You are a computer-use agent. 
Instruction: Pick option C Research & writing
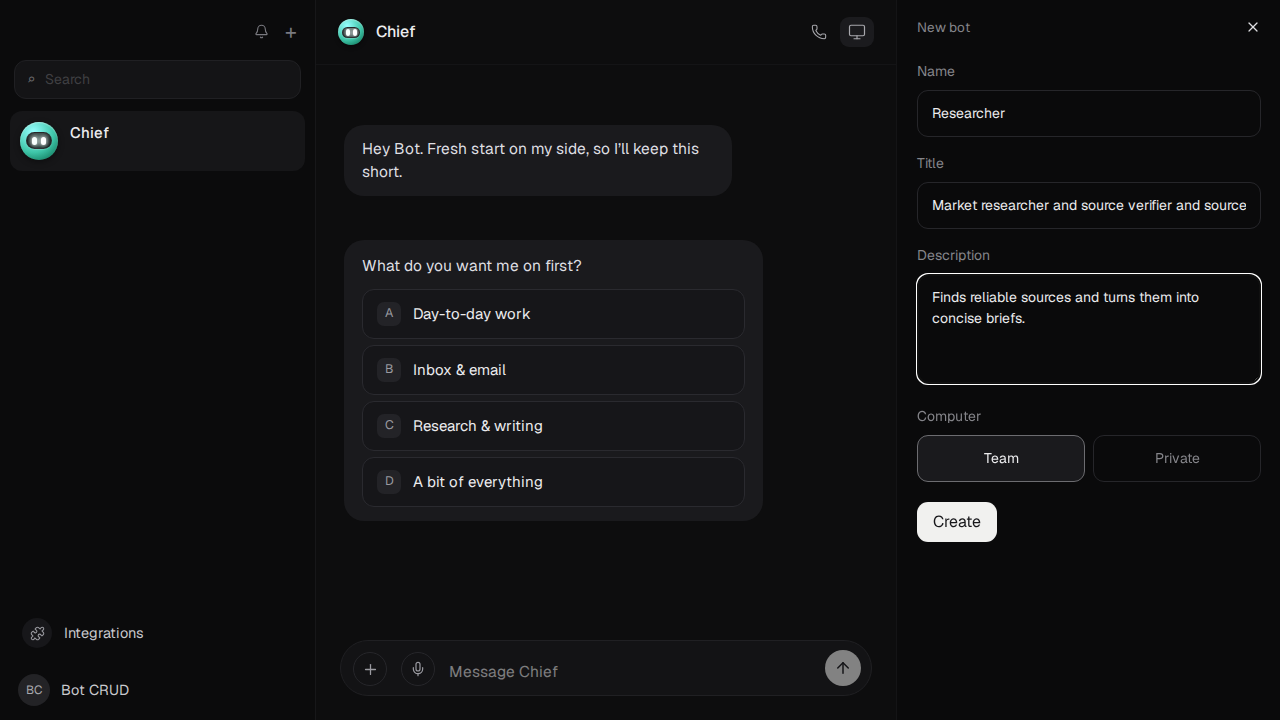pyautogui.click(x=553, y=426)
